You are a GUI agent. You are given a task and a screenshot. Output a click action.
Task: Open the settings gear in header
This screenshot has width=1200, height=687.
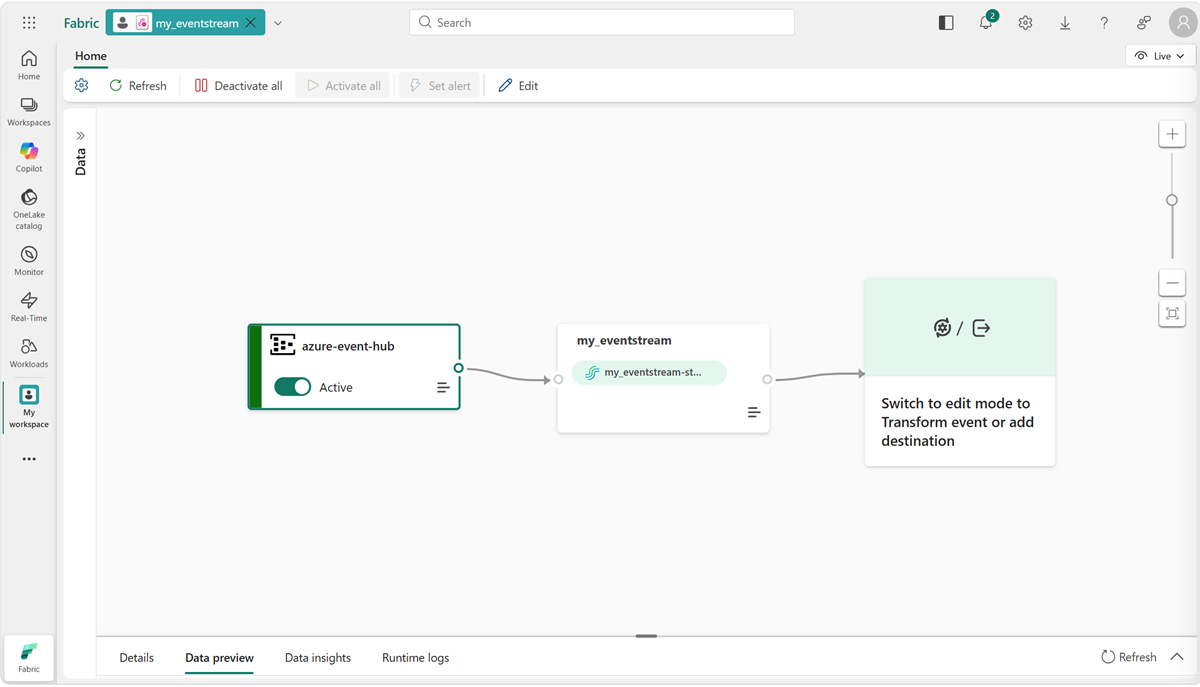(x=1025, y=23)
